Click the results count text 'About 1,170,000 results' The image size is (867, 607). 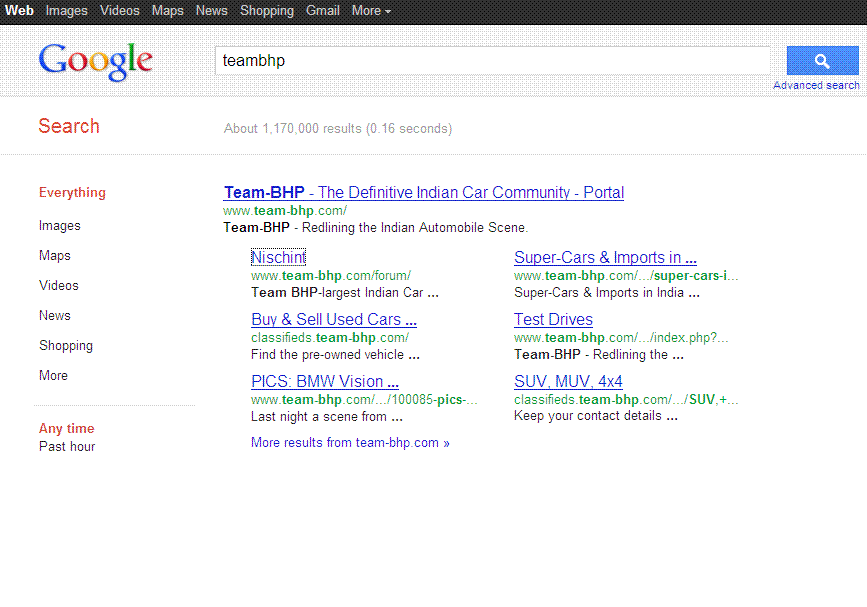pyautogui.click(x=293, y=129)
